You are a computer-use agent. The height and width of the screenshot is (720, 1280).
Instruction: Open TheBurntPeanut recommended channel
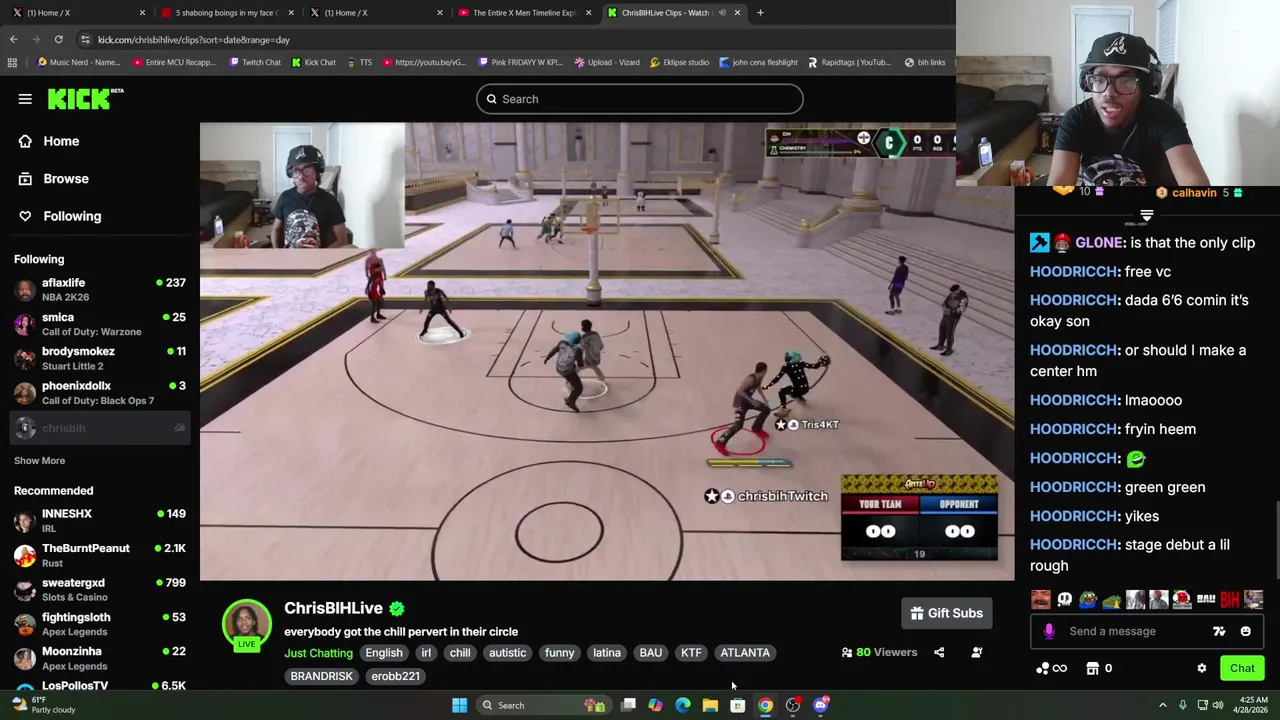coord(100,555)
